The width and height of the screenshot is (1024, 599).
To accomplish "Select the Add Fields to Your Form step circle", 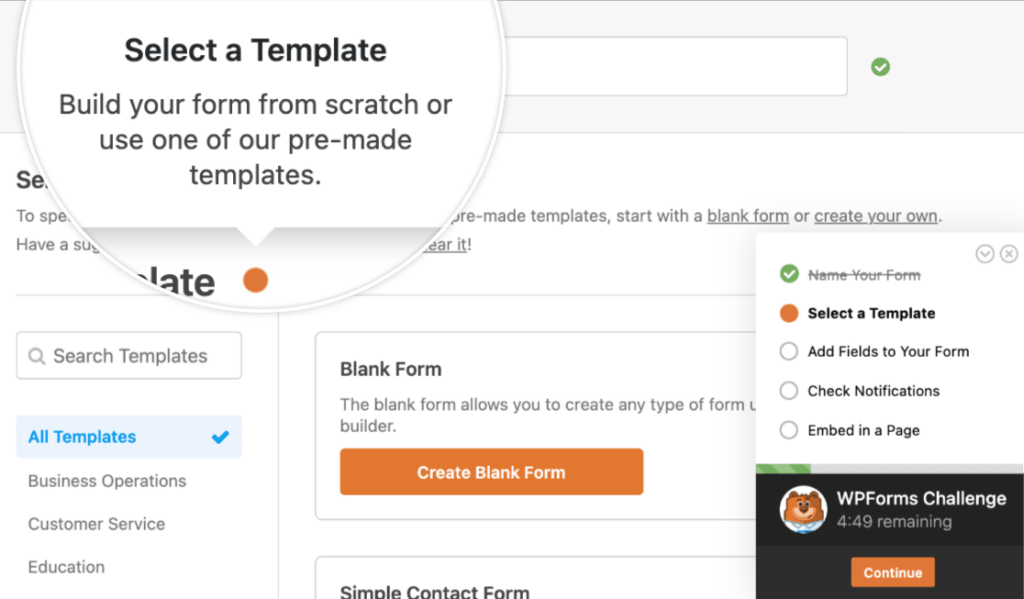I will click(788, 351).
